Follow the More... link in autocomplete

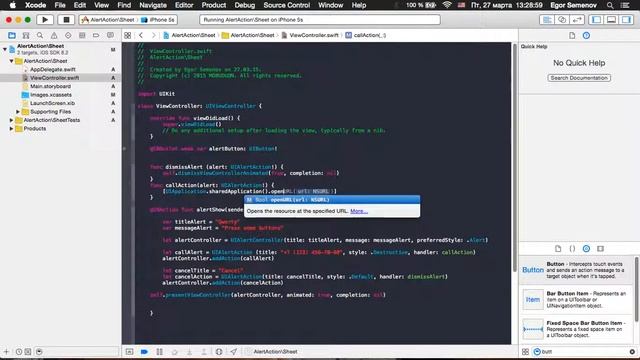point(359,211)
